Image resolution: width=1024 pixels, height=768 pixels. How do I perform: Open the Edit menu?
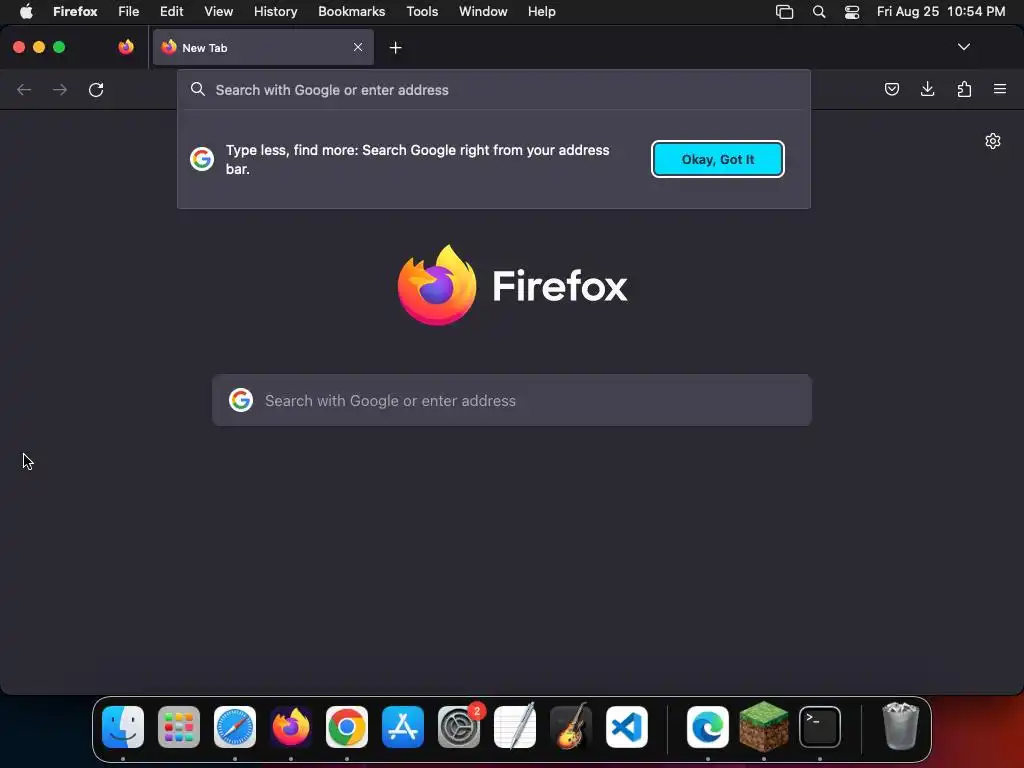tap(171, 12)
